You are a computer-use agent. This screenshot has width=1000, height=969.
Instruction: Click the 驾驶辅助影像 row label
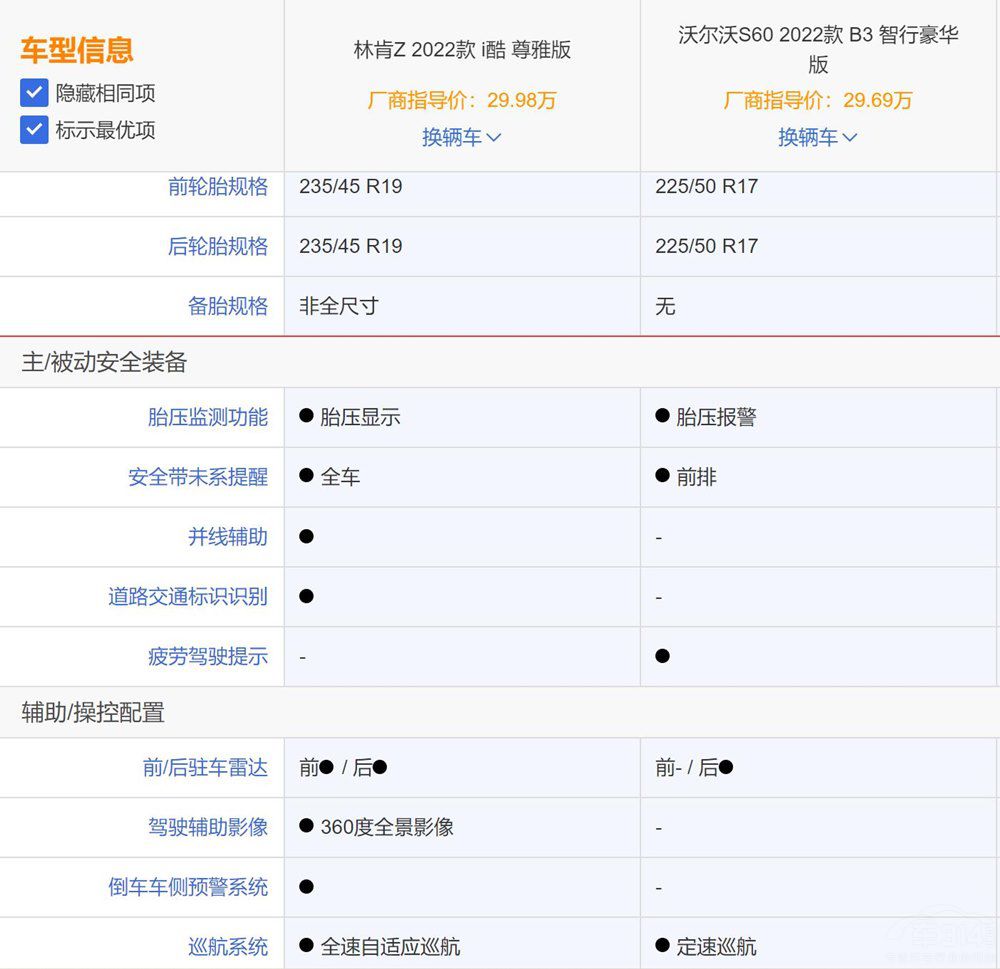tap(208, 827)
